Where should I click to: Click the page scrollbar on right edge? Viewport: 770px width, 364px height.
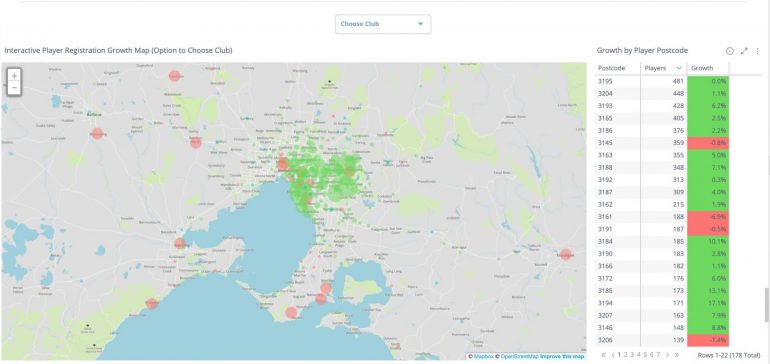pyautogui.click(x=766, y=305)
